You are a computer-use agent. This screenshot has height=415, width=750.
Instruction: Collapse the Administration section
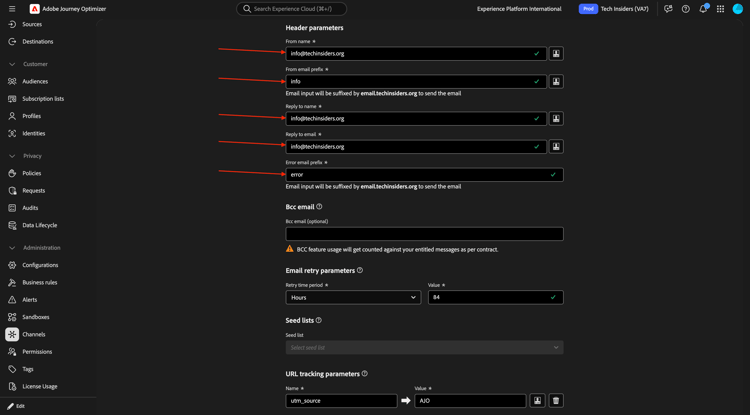tap(12, 248)
